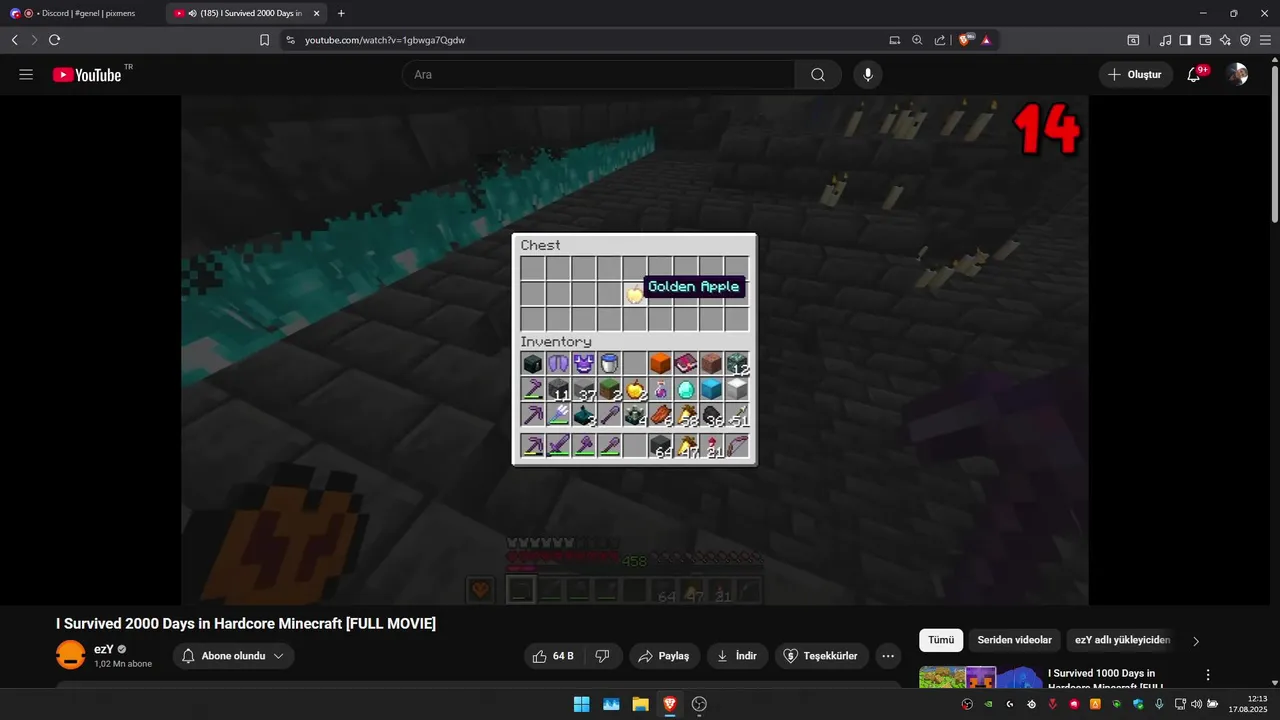Go to YouTube home via logo
The height and width of the screenshot is (720, 1280).
pos(87,75)
